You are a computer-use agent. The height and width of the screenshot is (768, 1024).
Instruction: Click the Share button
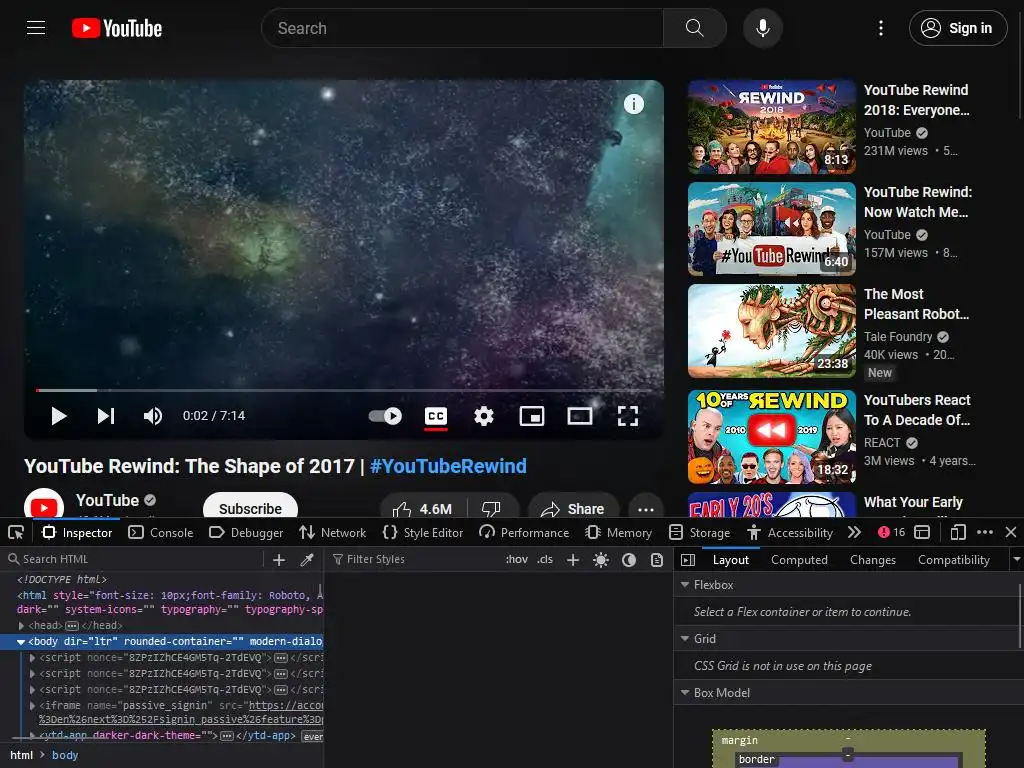573,509
